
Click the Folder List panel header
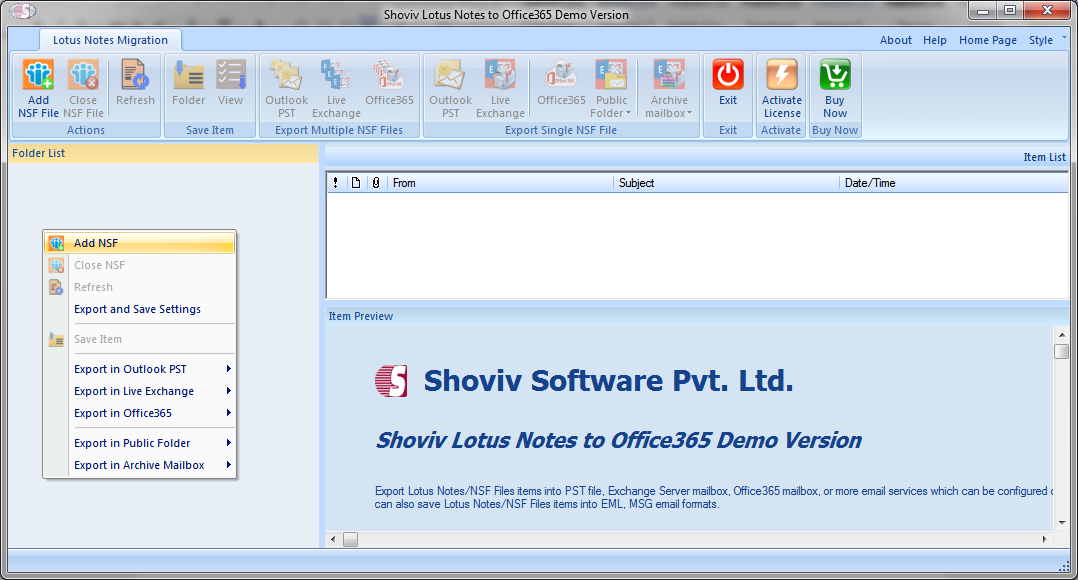(x=164, y=153)
